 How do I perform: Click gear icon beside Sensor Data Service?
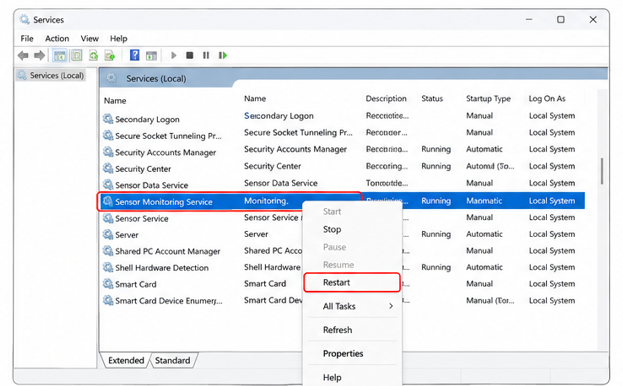[x=108, y=185]
